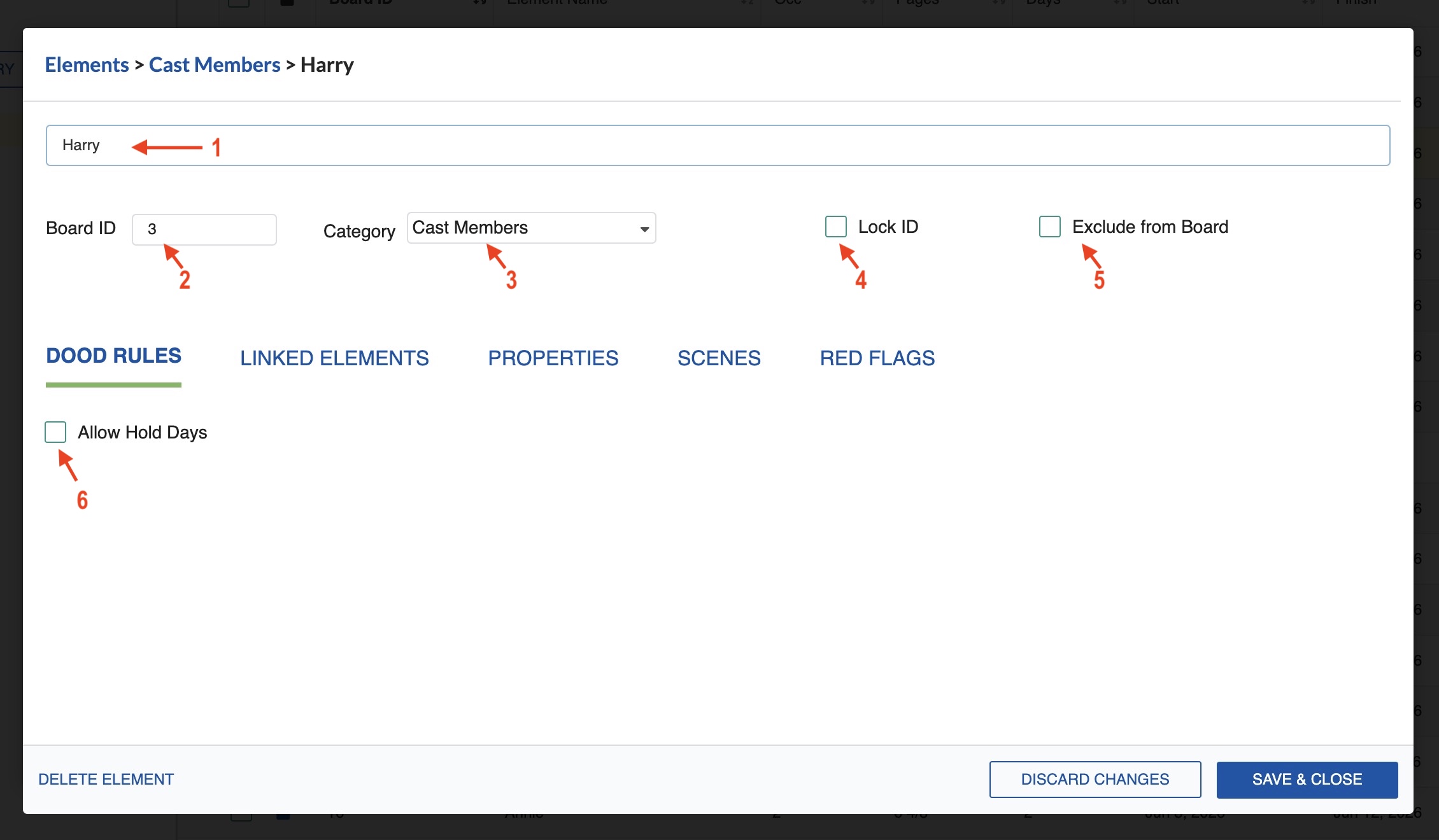Click the Category dropdown arrow
1439x840 pixels.
point(644,229)
